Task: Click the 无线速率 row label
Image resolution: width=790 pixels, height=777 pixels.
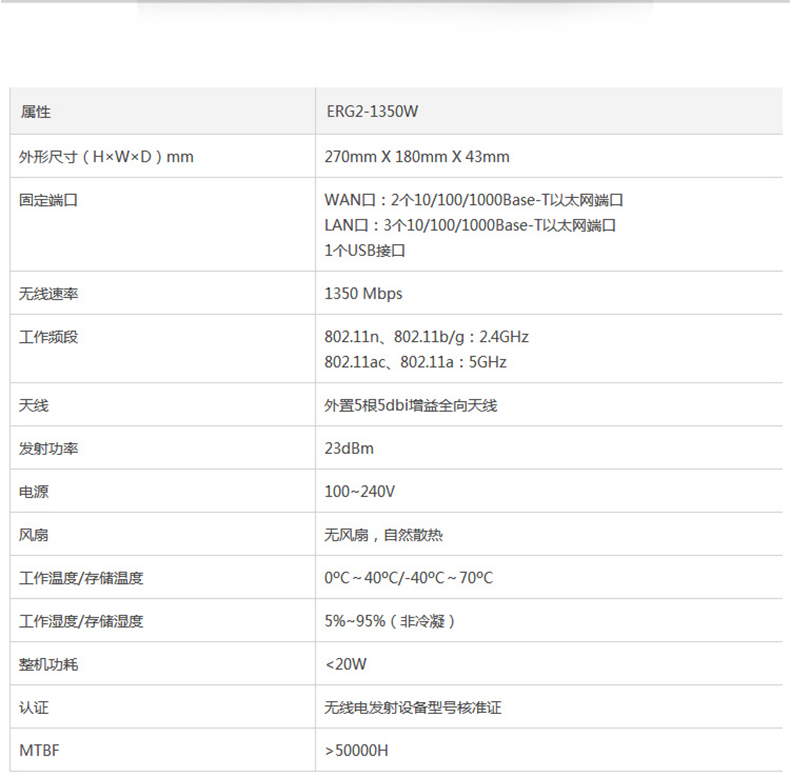Action: (49, 294)
